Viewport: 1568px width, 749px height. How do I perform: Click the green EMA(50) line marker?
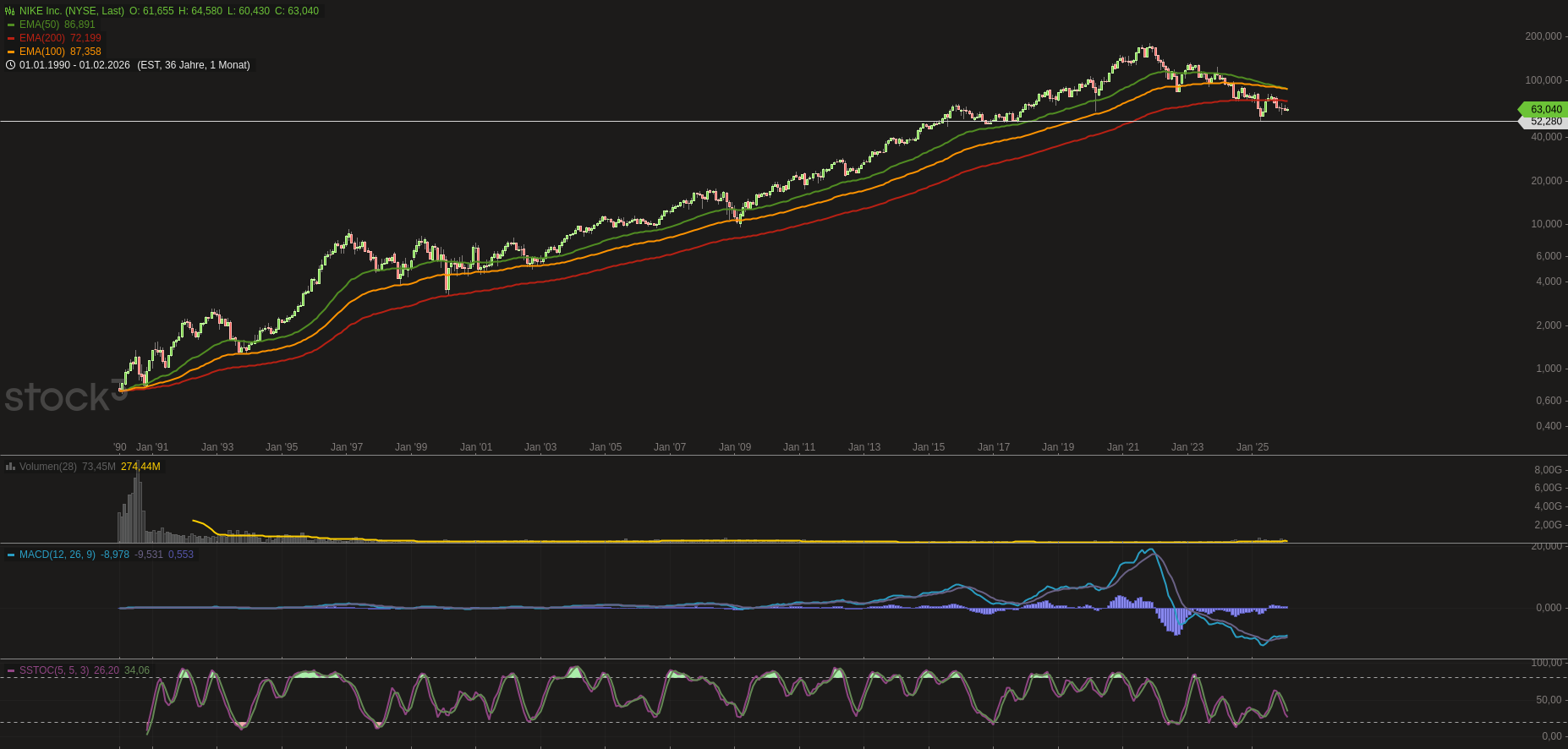pos(11,25)
